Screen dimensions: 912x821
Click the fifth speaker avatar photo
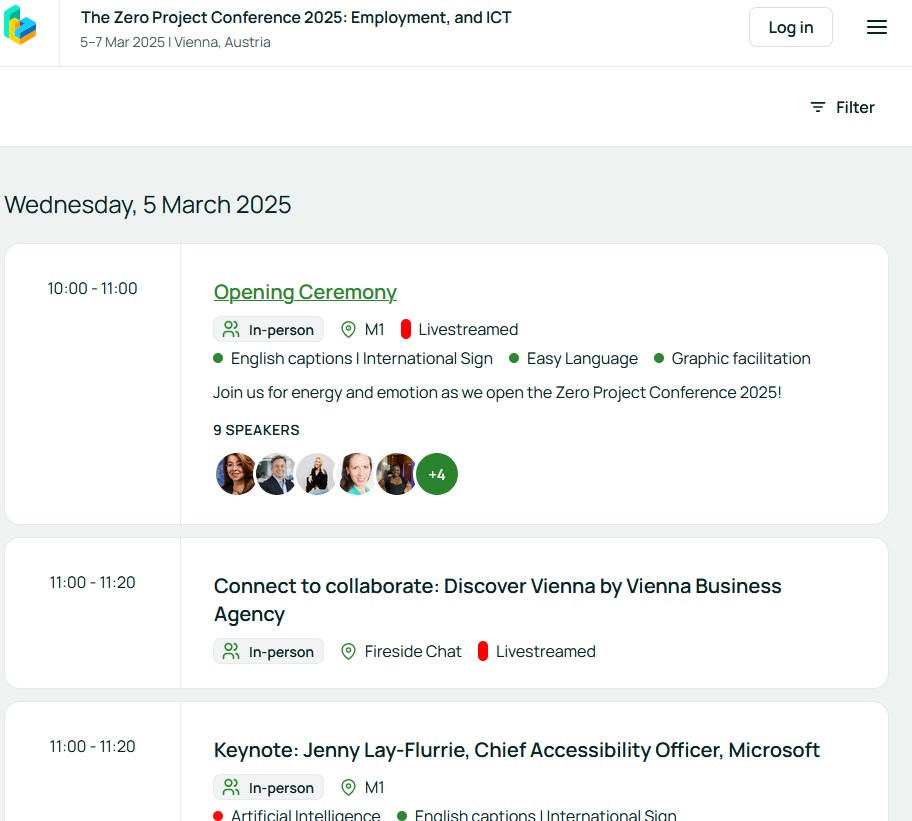tap(396, 474)
